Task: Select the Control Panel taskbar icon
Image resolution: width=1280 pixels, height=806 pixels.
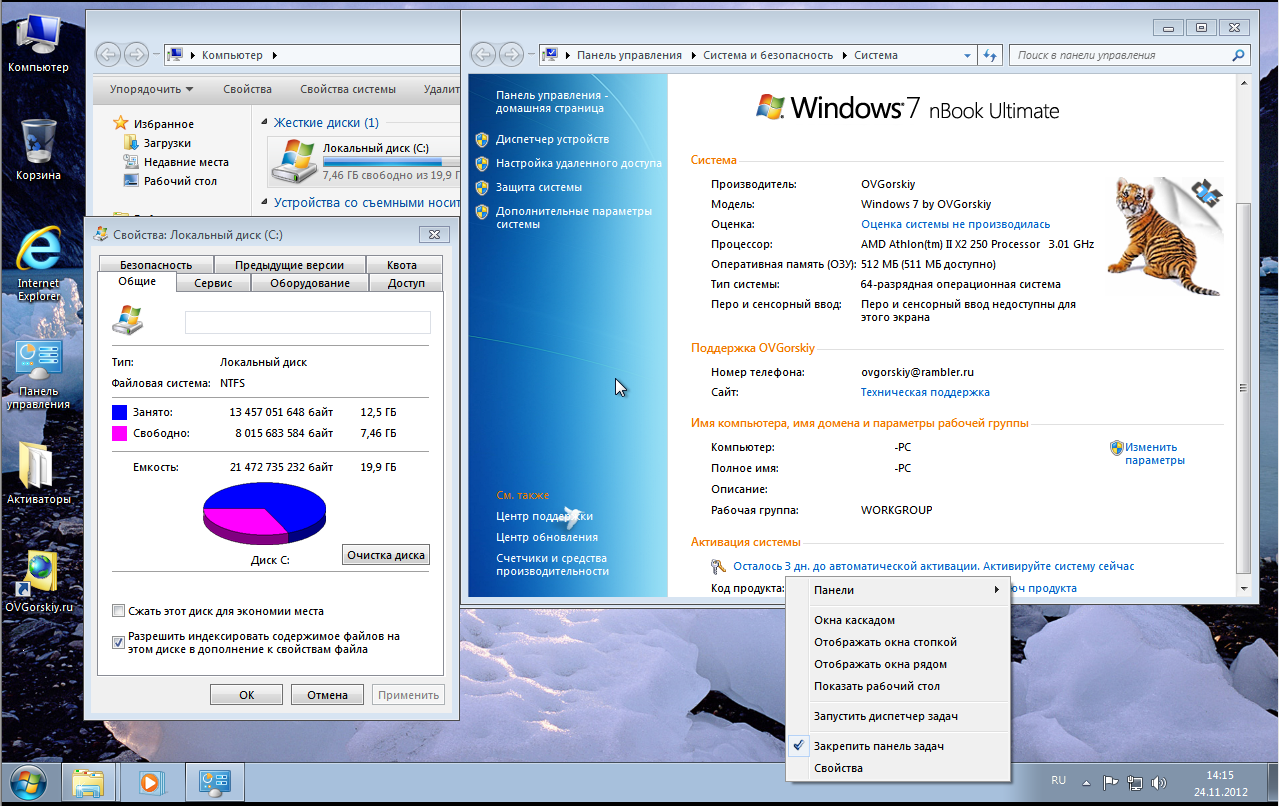Action: click(215, 782)
